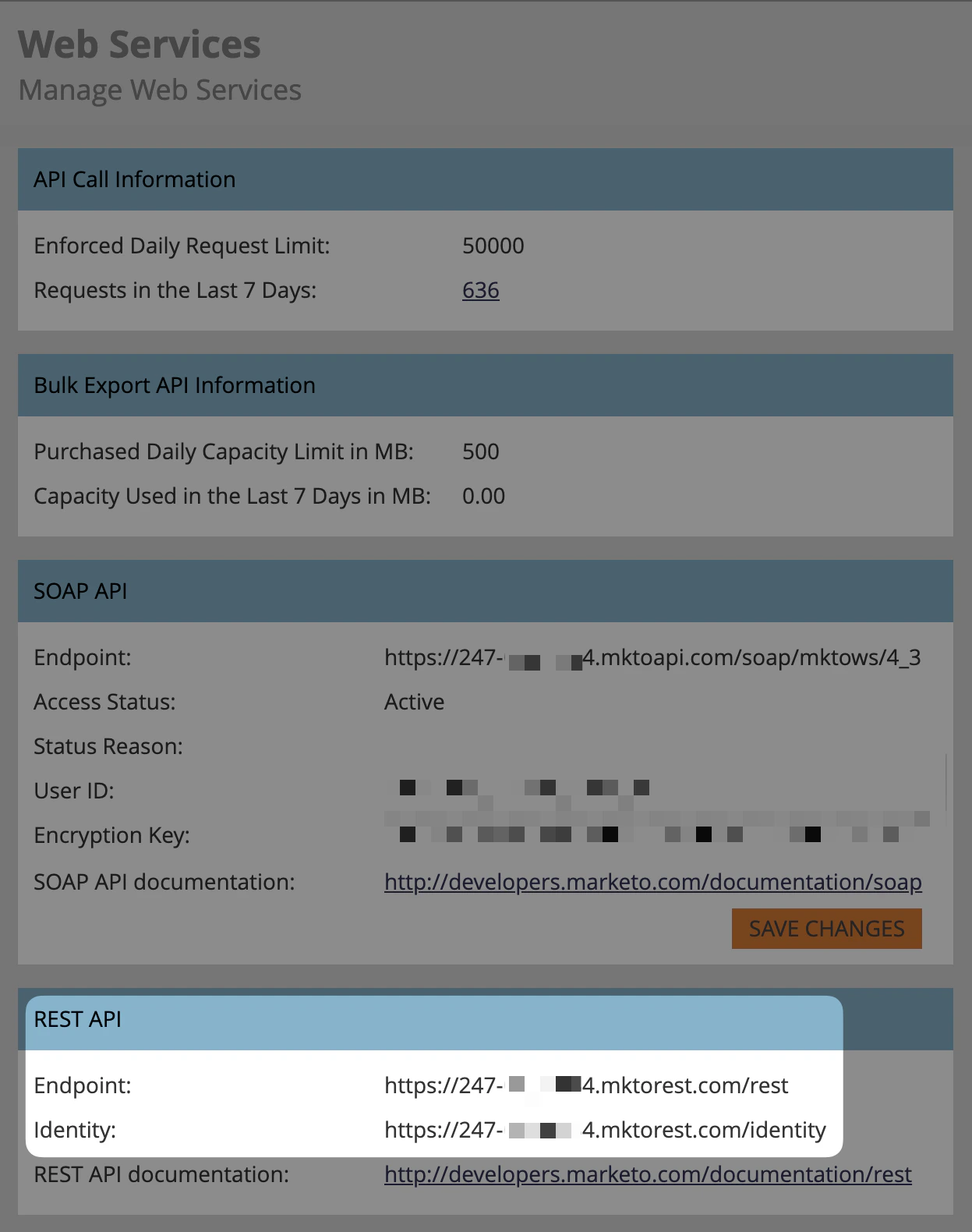Select the REST API Endpoint URL
This screenshot has width=972, height=1232.
[x=586, y=1085]
